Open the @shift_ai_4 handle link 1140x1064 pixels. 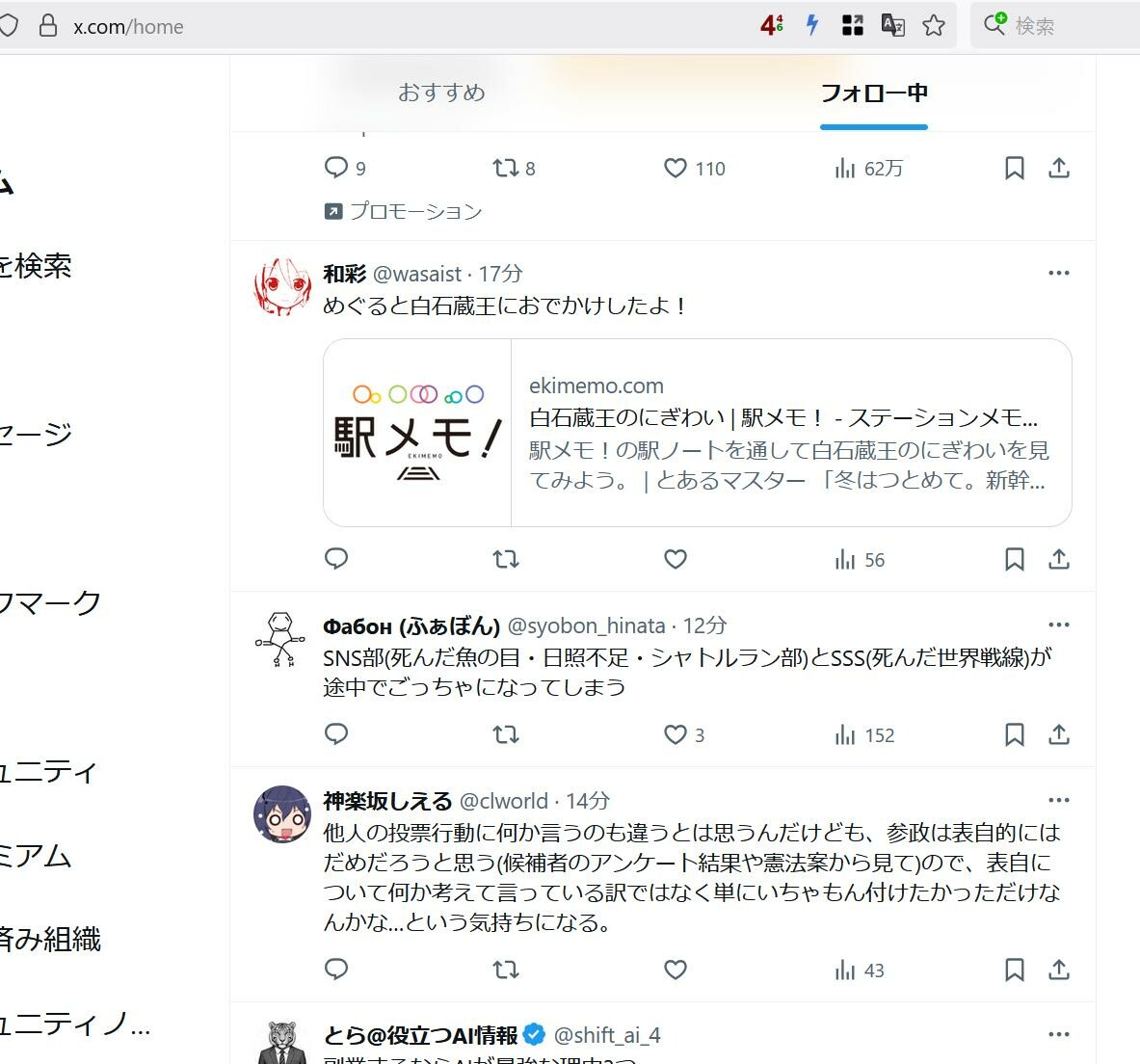point(607,1035)
